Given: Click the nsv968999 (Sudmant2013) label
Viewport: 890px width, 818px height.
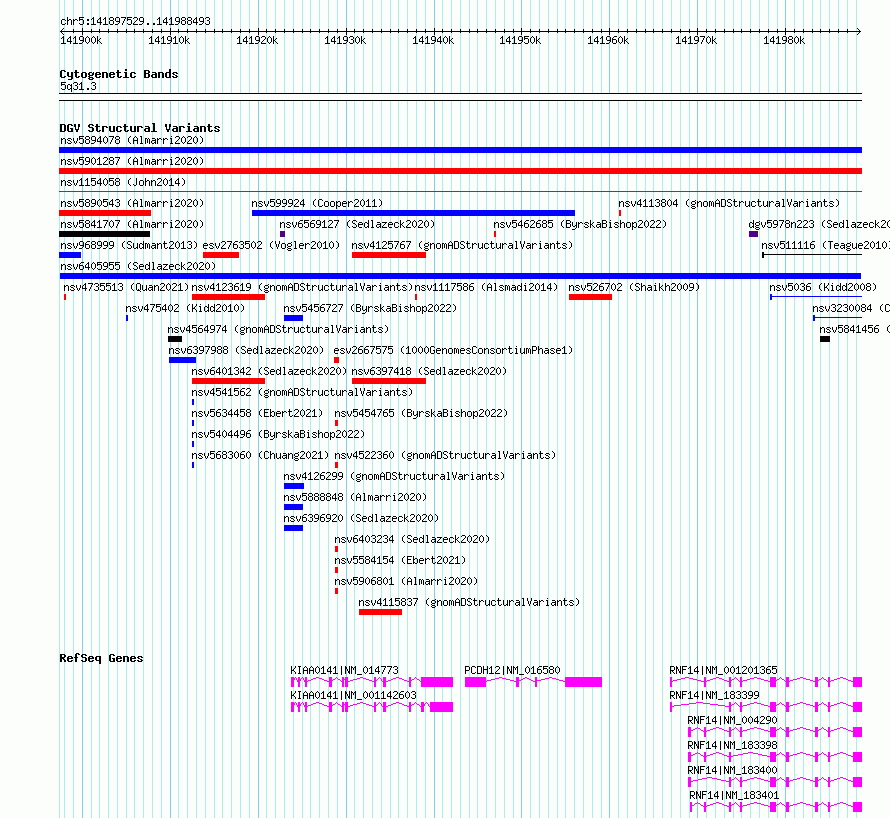Looking at the screenshot, I should click(x=129, y=245).
